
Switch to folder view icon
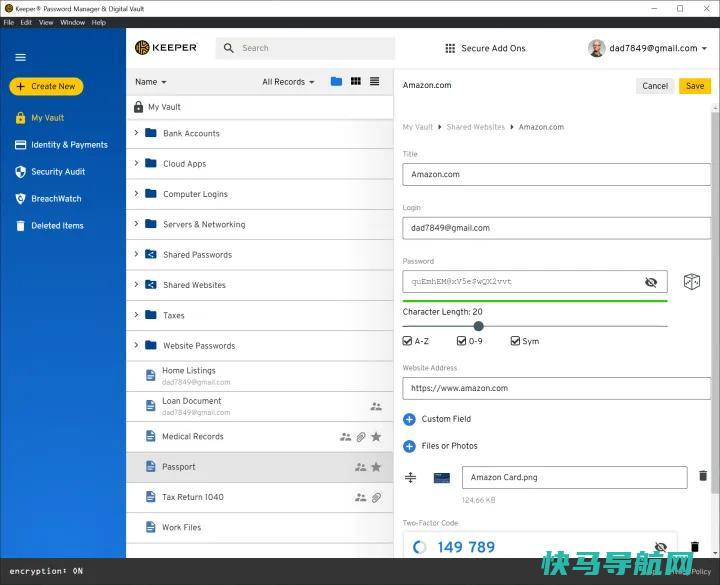pos(336,81)
